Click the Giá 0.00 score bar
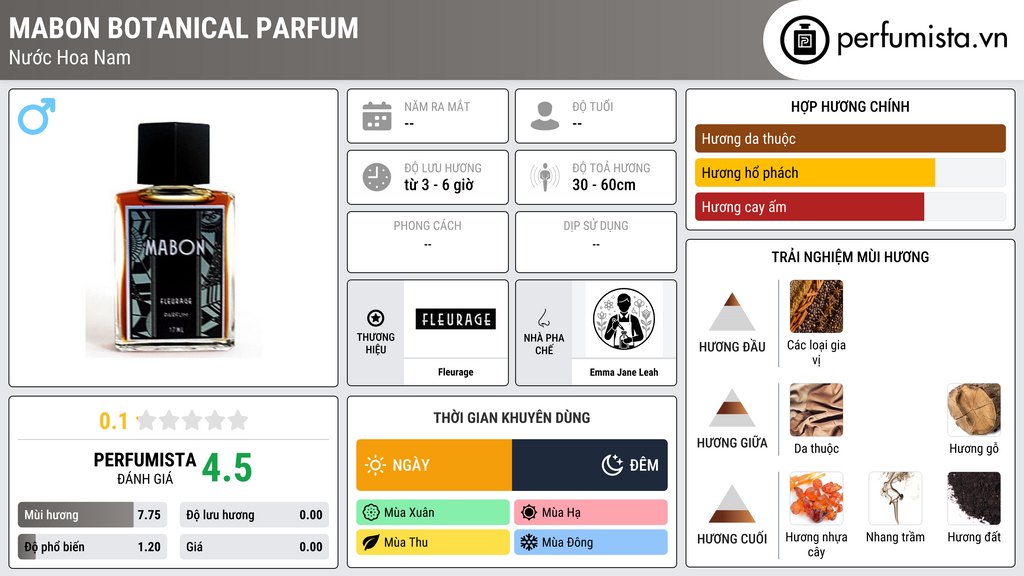This screenshot has height=576, width=1024. point(254,547)
